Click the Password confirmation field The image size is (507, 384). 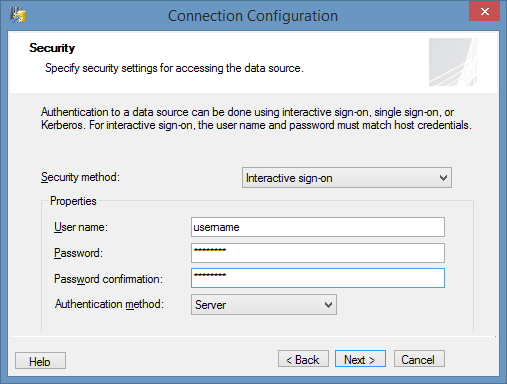tap(318, 278)
